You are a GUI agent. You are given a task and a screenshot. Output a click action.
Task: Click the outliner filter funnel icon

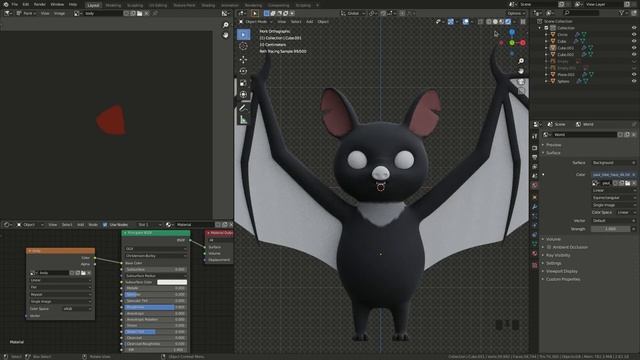tap(622, 13)
